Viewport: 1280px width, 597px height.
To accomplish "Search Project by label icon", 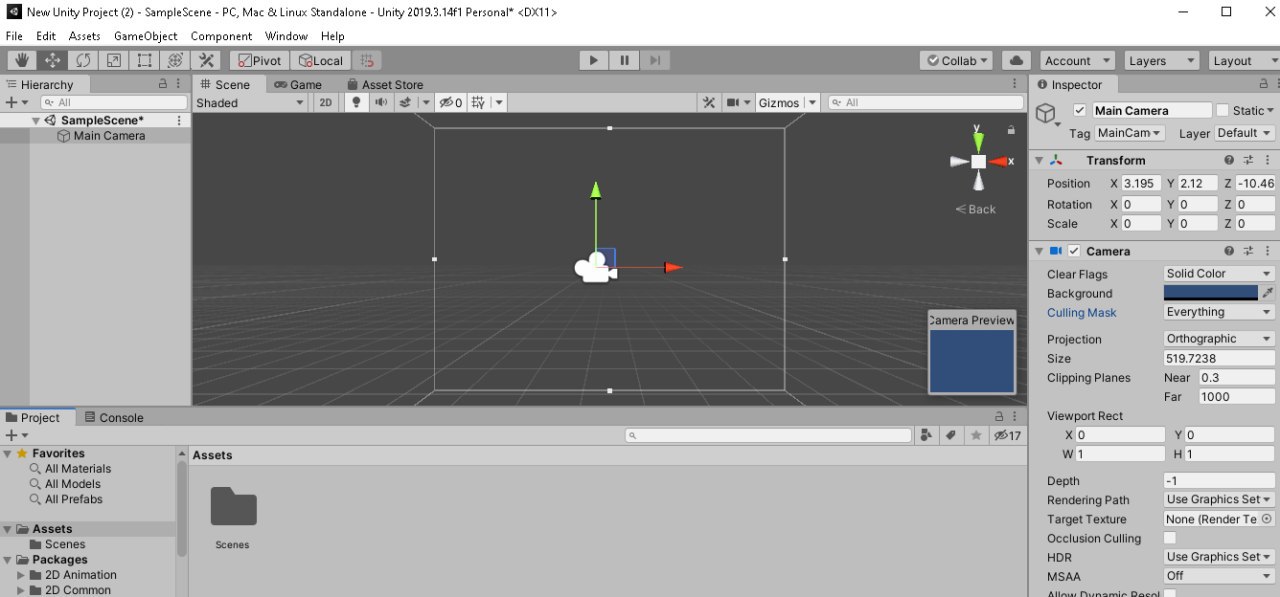I will 950,435.
